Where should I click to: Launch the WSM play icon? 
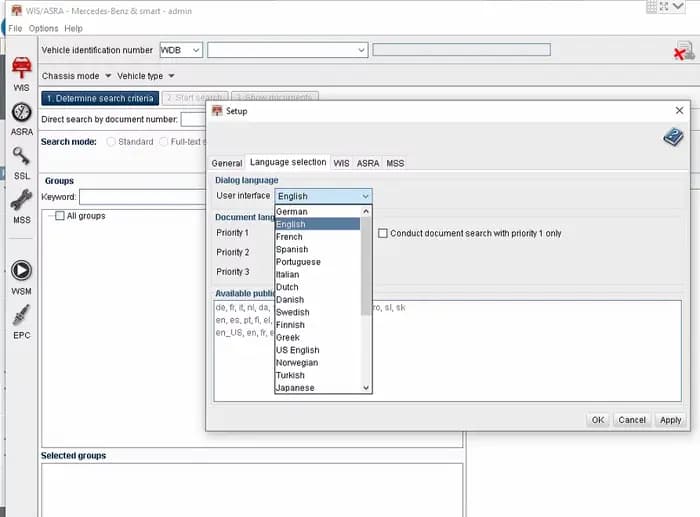[x=21, y=271]
